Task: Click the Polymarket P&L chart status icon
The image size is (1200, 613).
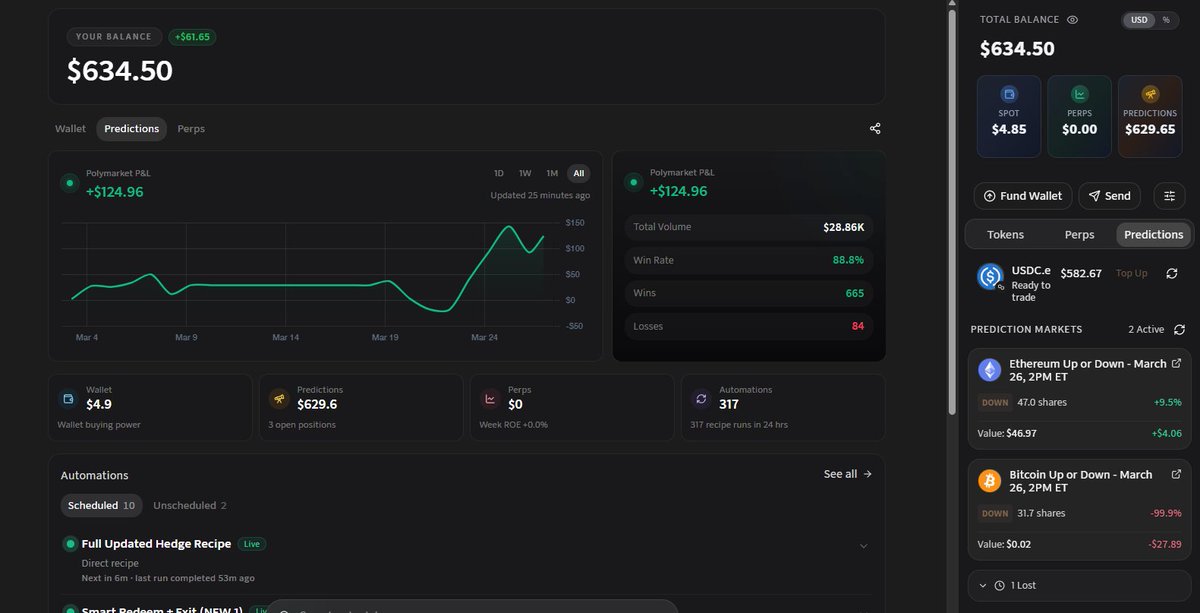Action: click(69, 183)
